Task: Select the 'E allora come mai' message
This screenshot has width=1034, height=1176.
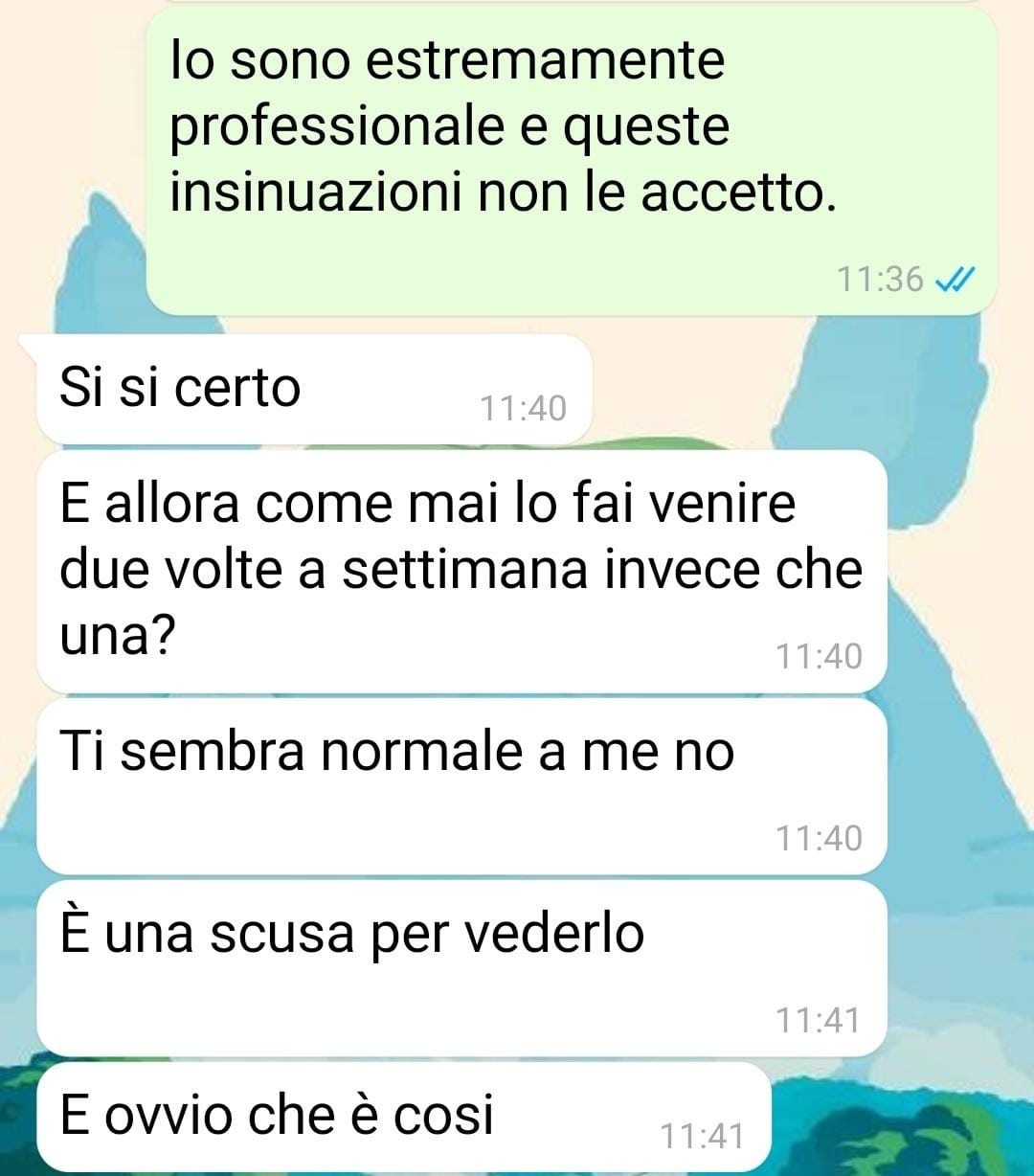Action: click(461, 572)
